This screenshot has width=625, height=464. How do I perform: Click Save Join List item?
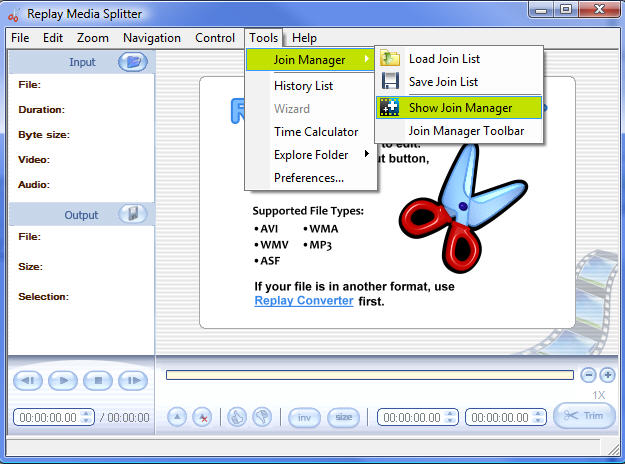coord(459,82)
